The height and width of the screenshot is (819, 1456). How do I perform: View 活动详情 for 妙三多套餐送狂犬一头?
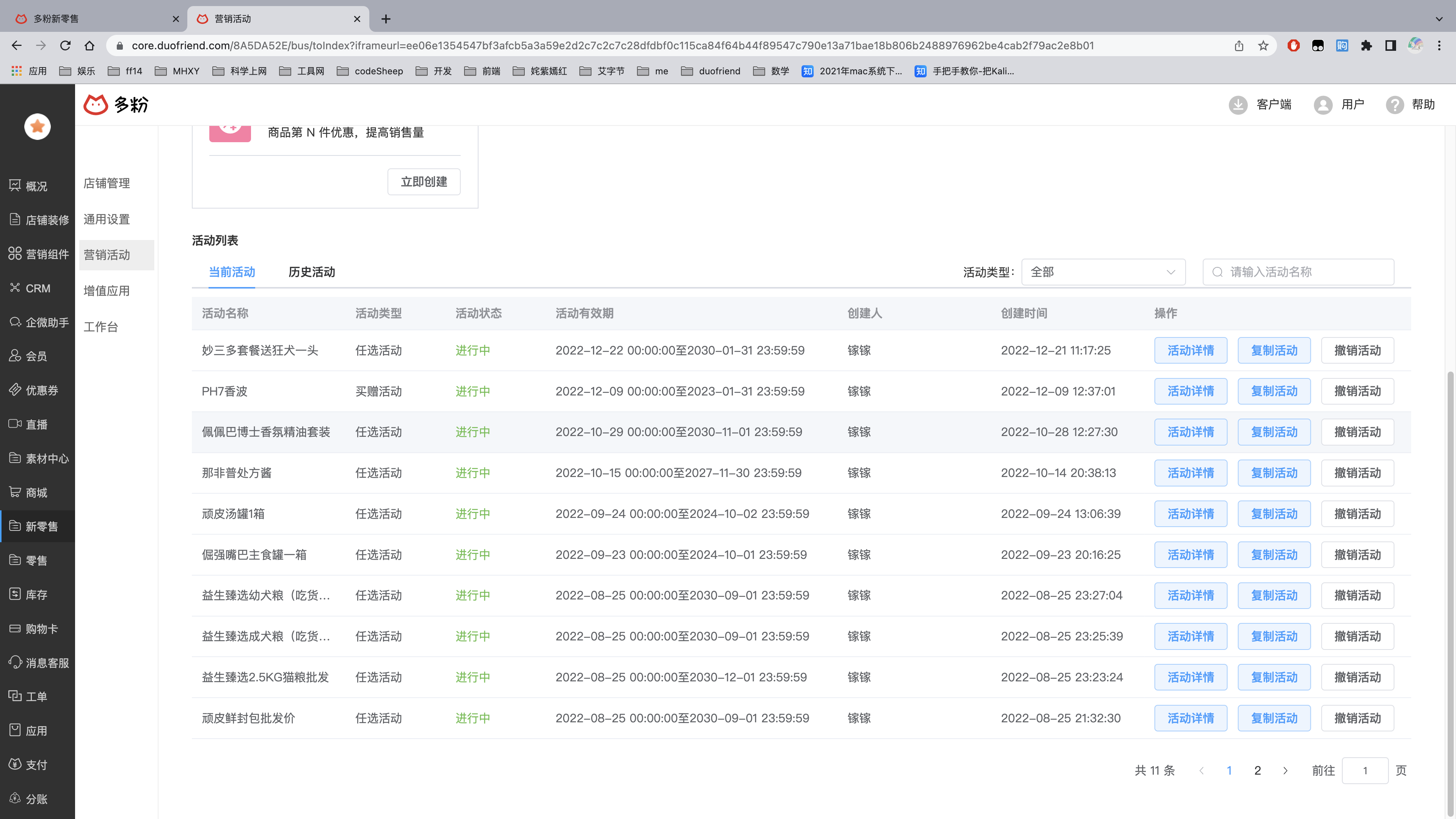coord(1190,350)
